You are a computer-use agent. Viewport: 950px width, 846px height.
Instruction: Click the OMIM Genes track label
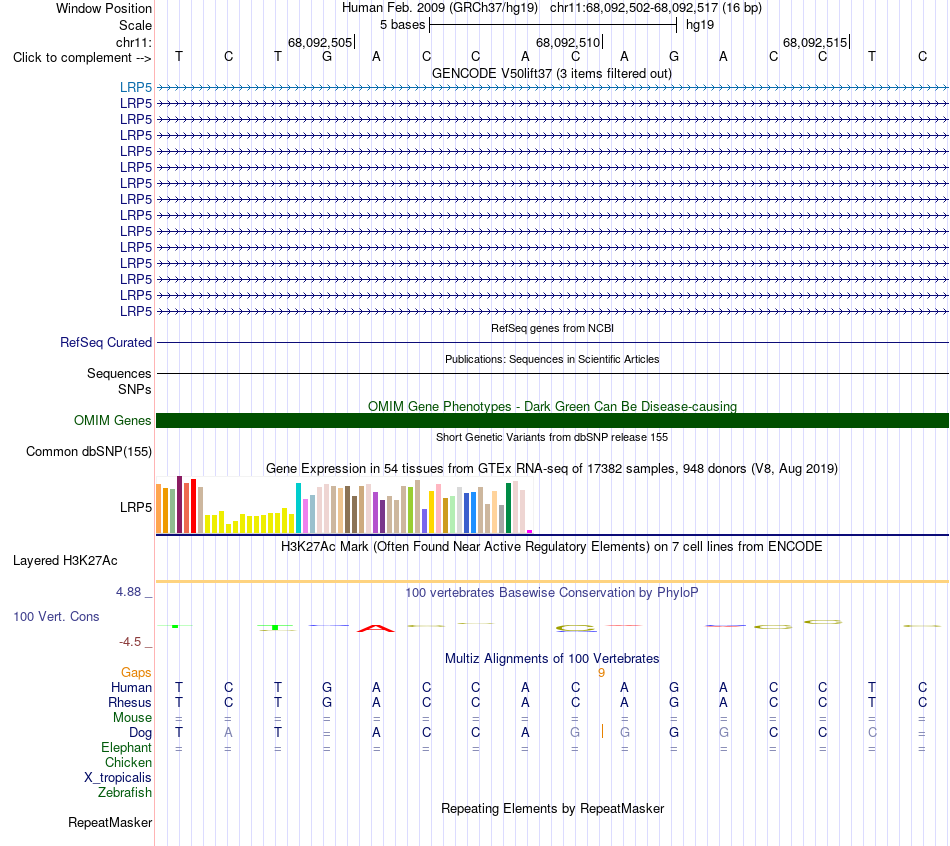112,421
